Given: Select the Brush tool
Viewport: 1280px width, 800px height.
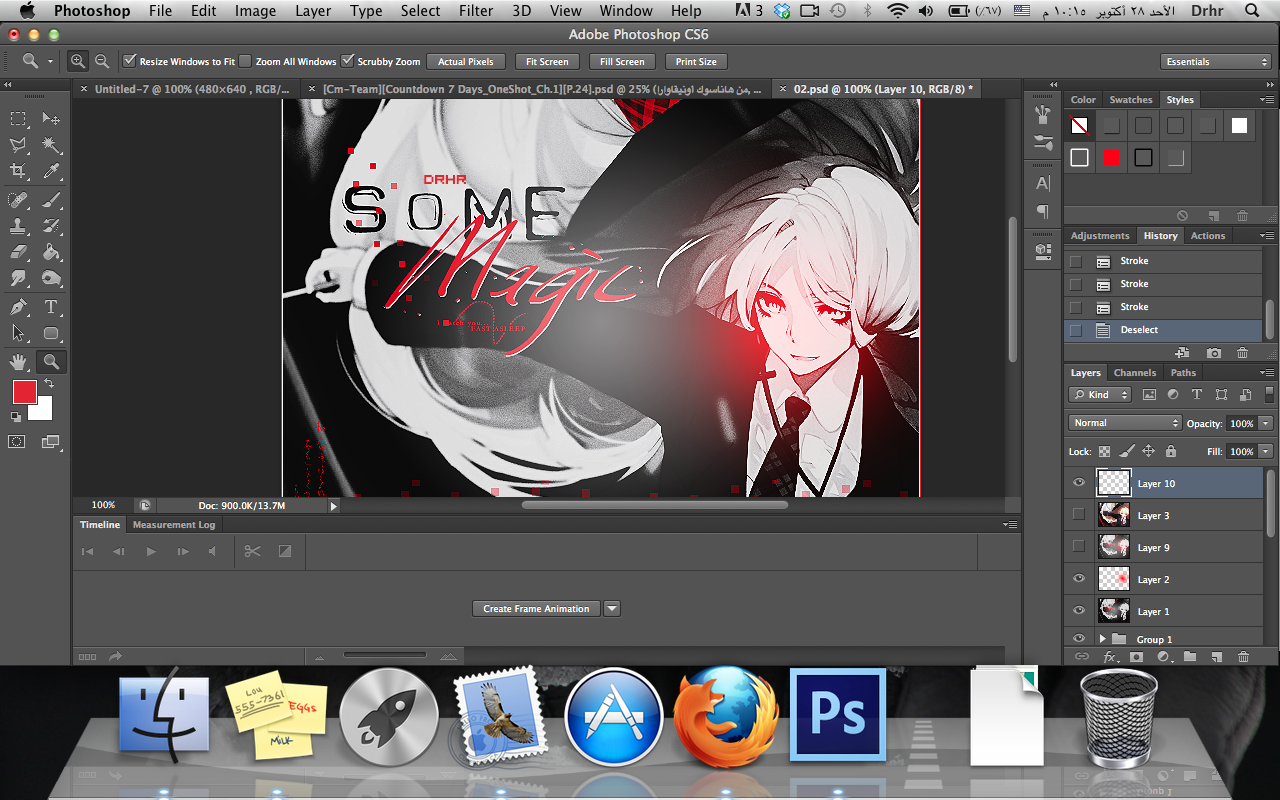Looking at the screenshot, I should [x=51, y=200].
